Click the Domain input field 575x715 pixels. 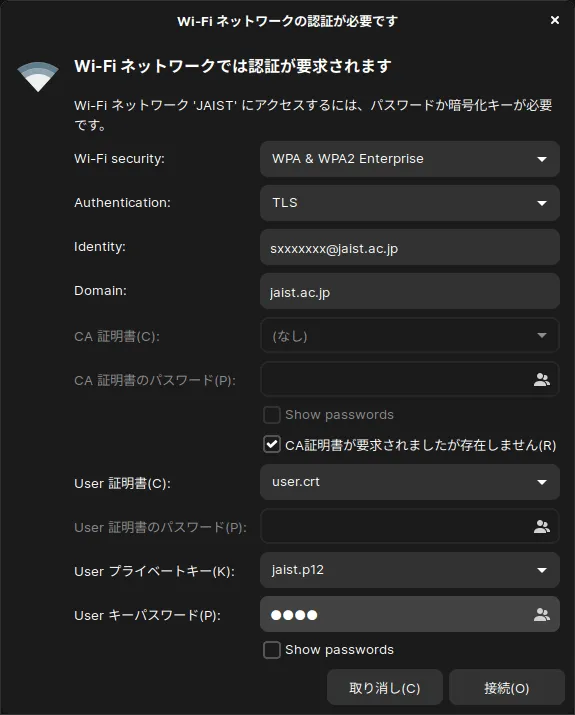point(409,291)
